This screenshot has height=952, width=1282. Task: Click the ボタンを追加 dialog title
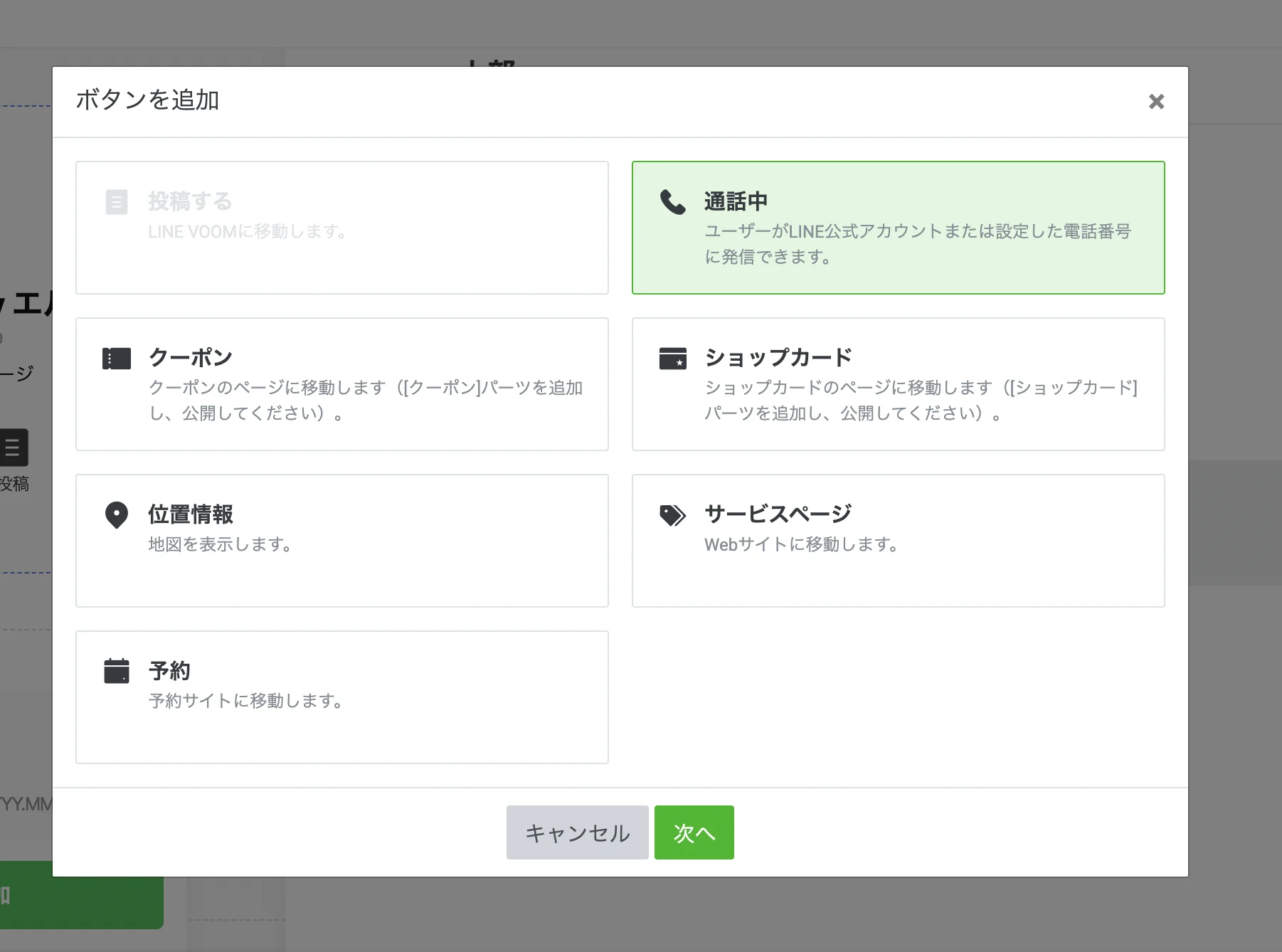147,100
